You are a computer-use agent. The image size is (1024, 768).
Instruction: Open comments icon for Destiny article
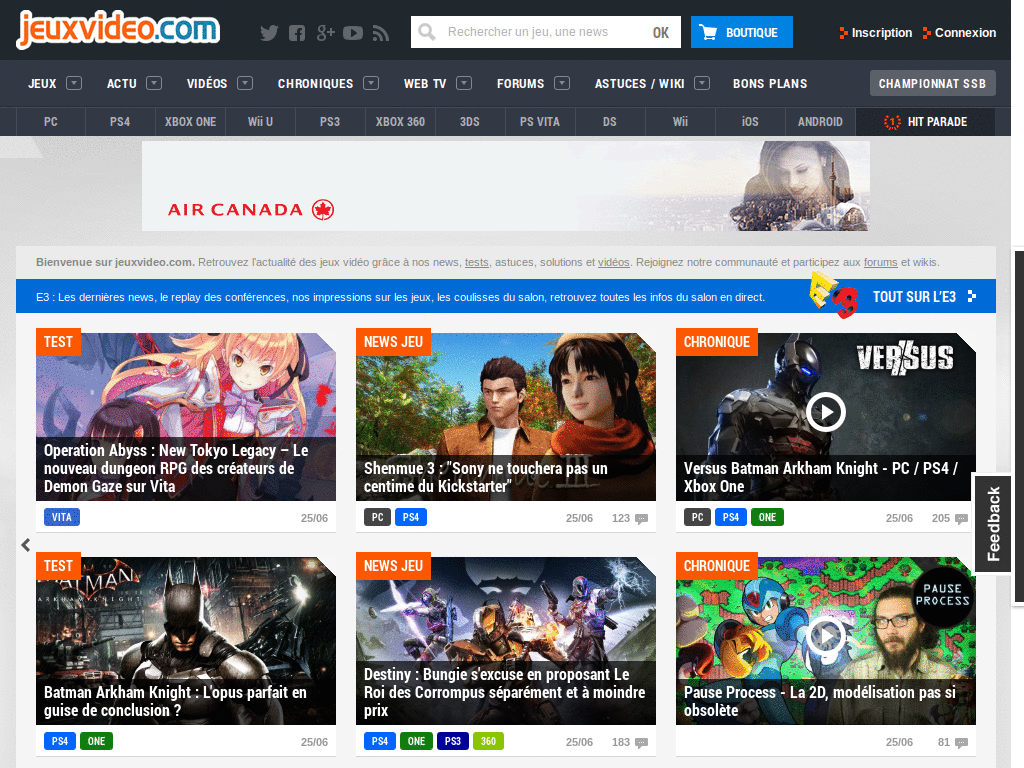tap(641, 743)
